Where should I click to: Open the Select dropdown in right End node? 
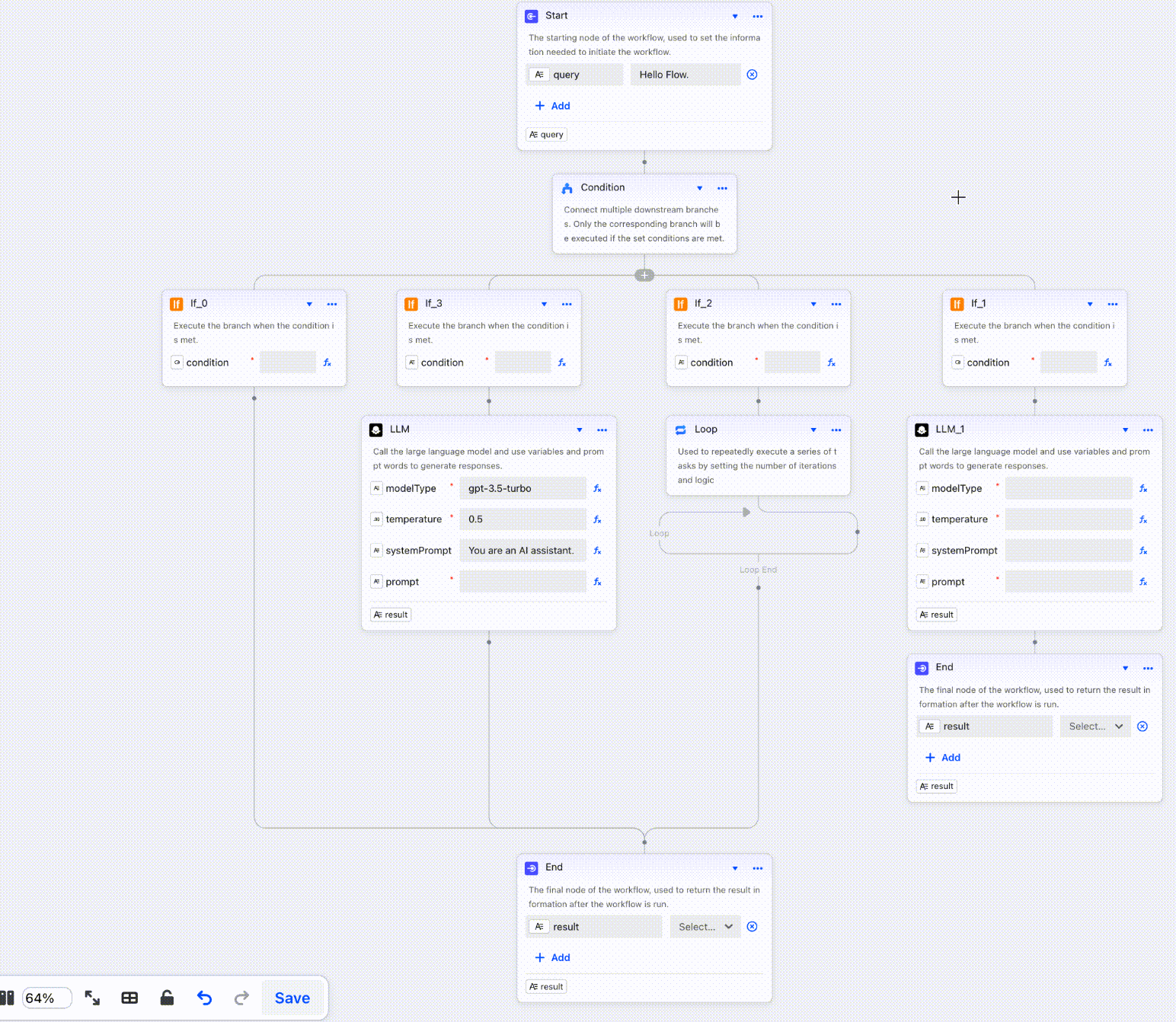pyautogui.click(x=1095, y=727)
